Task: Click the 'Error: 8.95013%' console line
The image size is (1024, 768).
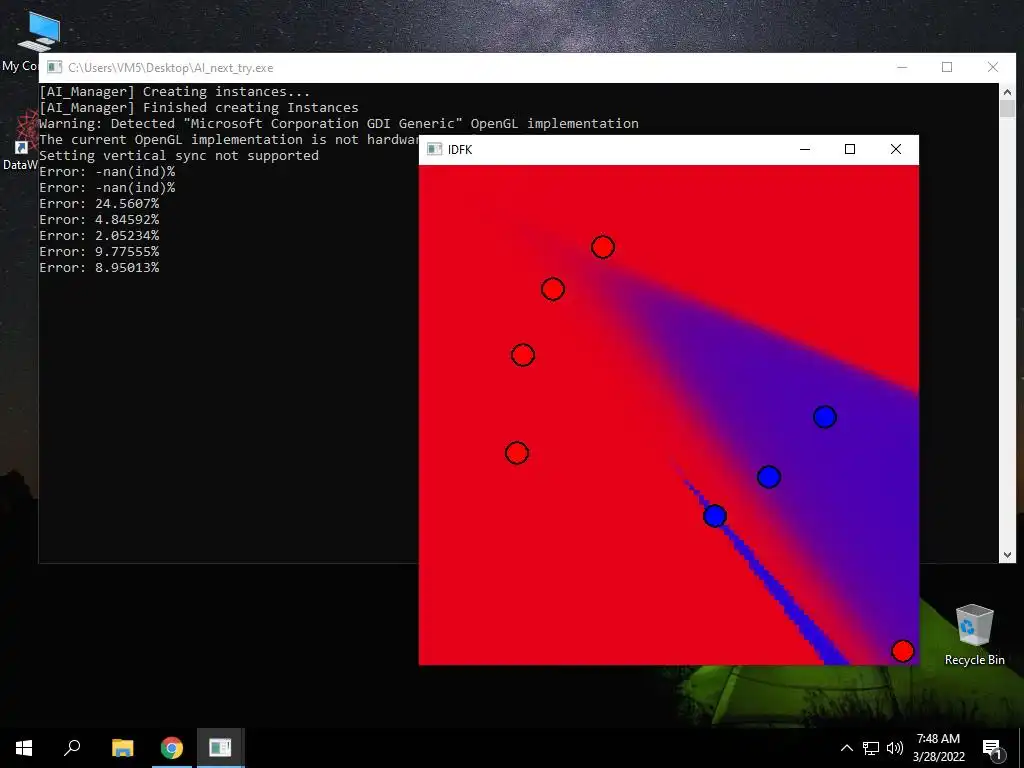Action: [x=99, y=268]
